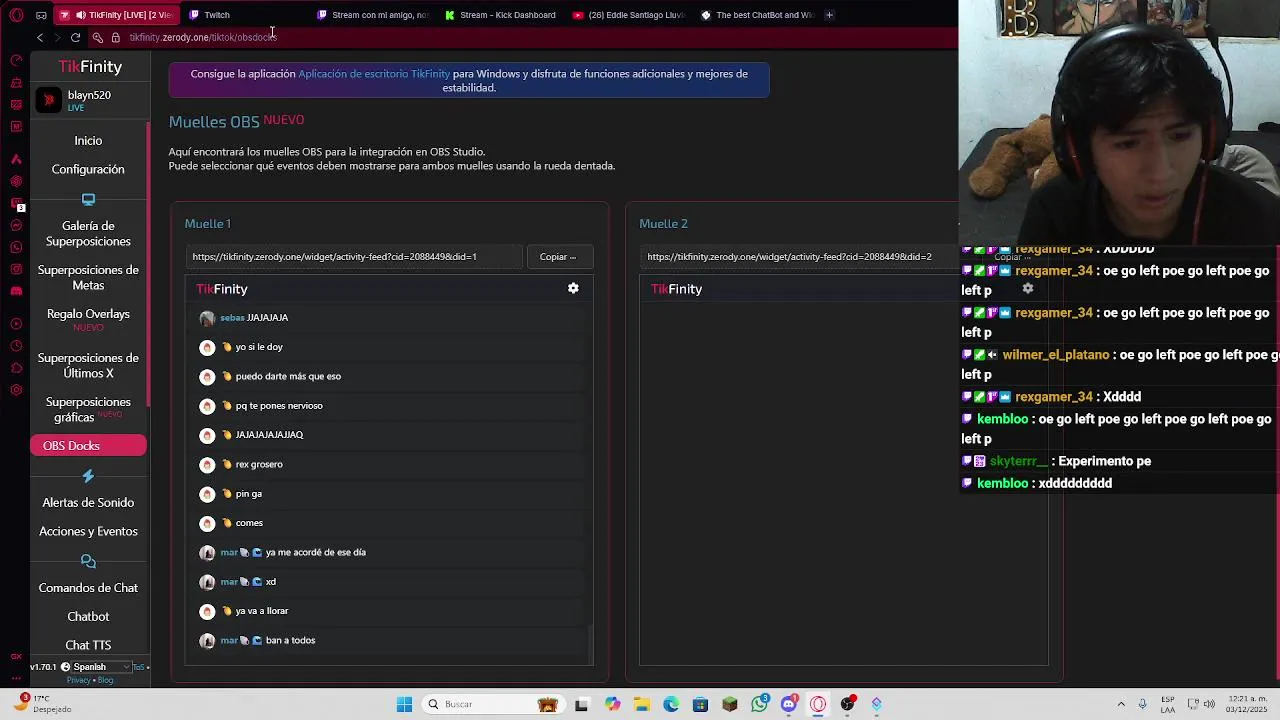Image resolution: width=1280 pixels, height=720 pixels.
Task: Open Chat TTS menu item
Action: [x=88, y=646]
